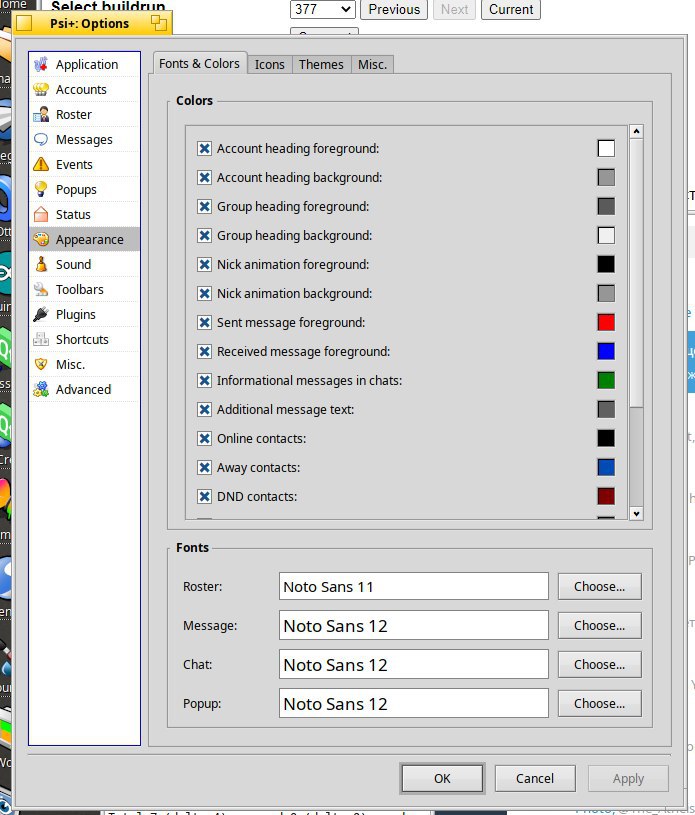Confirm options with OK button
Screen dimensions: 695x815
pyautogui.click(x=442, y=778)
